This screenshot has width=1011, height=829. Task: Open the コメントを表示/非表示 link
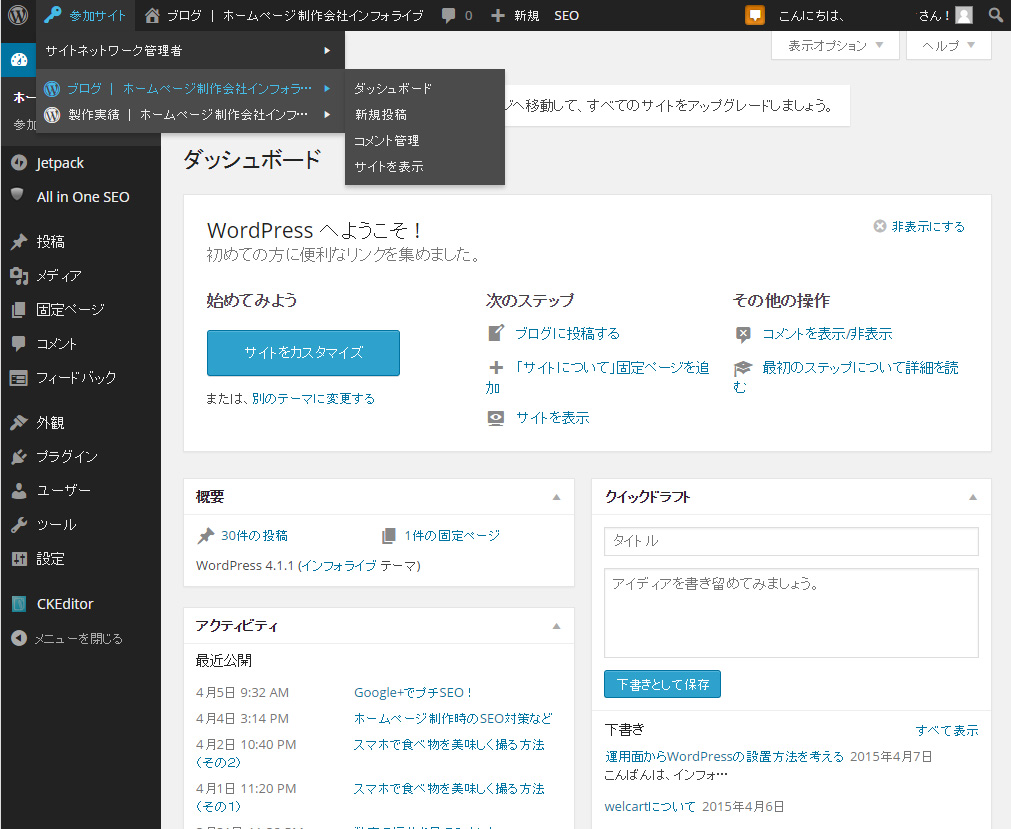coord(827,333)
